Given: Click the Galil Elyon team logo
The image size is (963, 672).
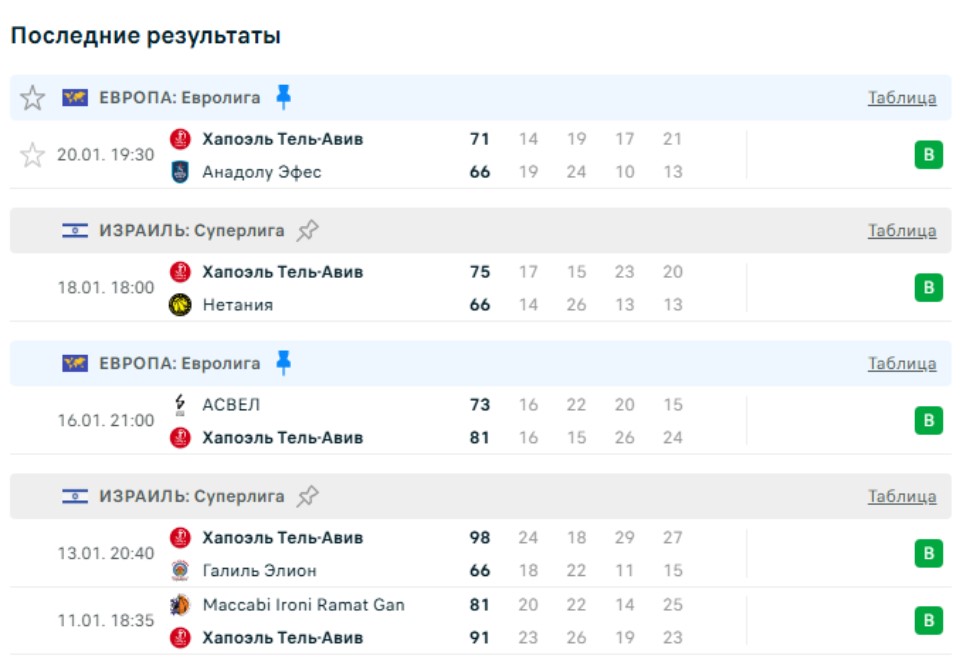Looking at the screenshot, I should (180, 571).
